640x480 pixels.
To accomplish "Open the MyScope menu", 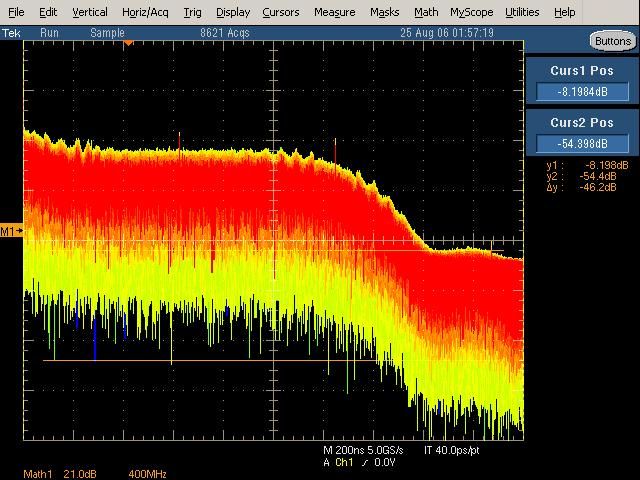I will (471, 12).
